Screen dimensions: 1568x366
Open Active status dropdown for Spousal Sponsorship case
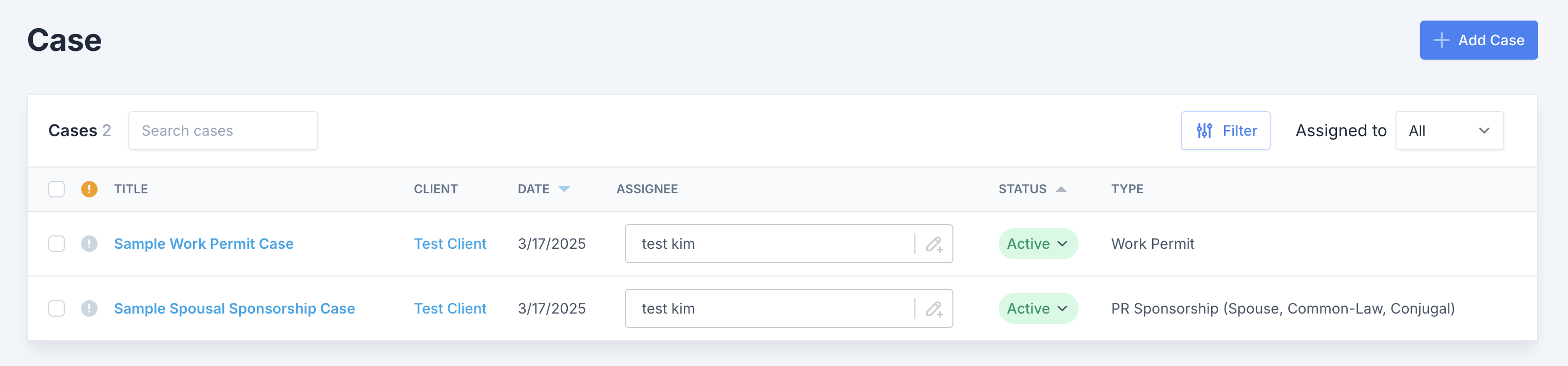tap(1038, 309)
